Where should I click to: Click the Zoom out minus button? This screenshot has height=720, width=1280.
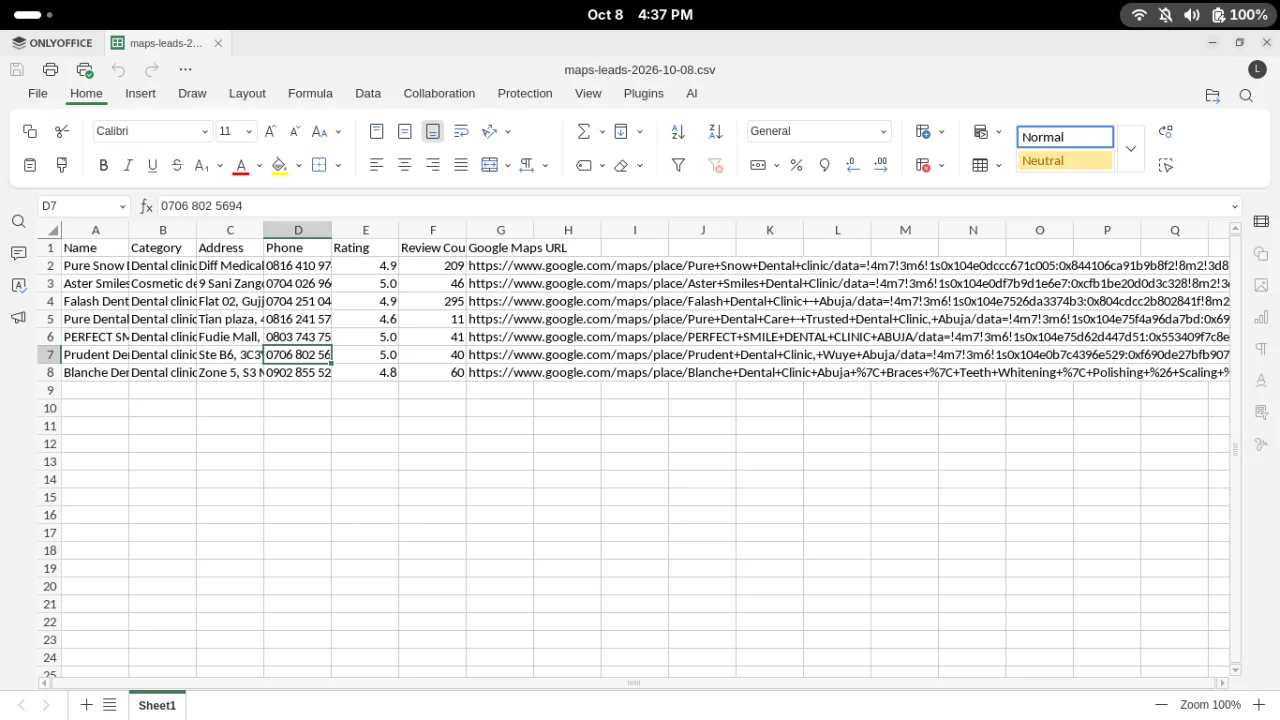(x=1161, y=705)
